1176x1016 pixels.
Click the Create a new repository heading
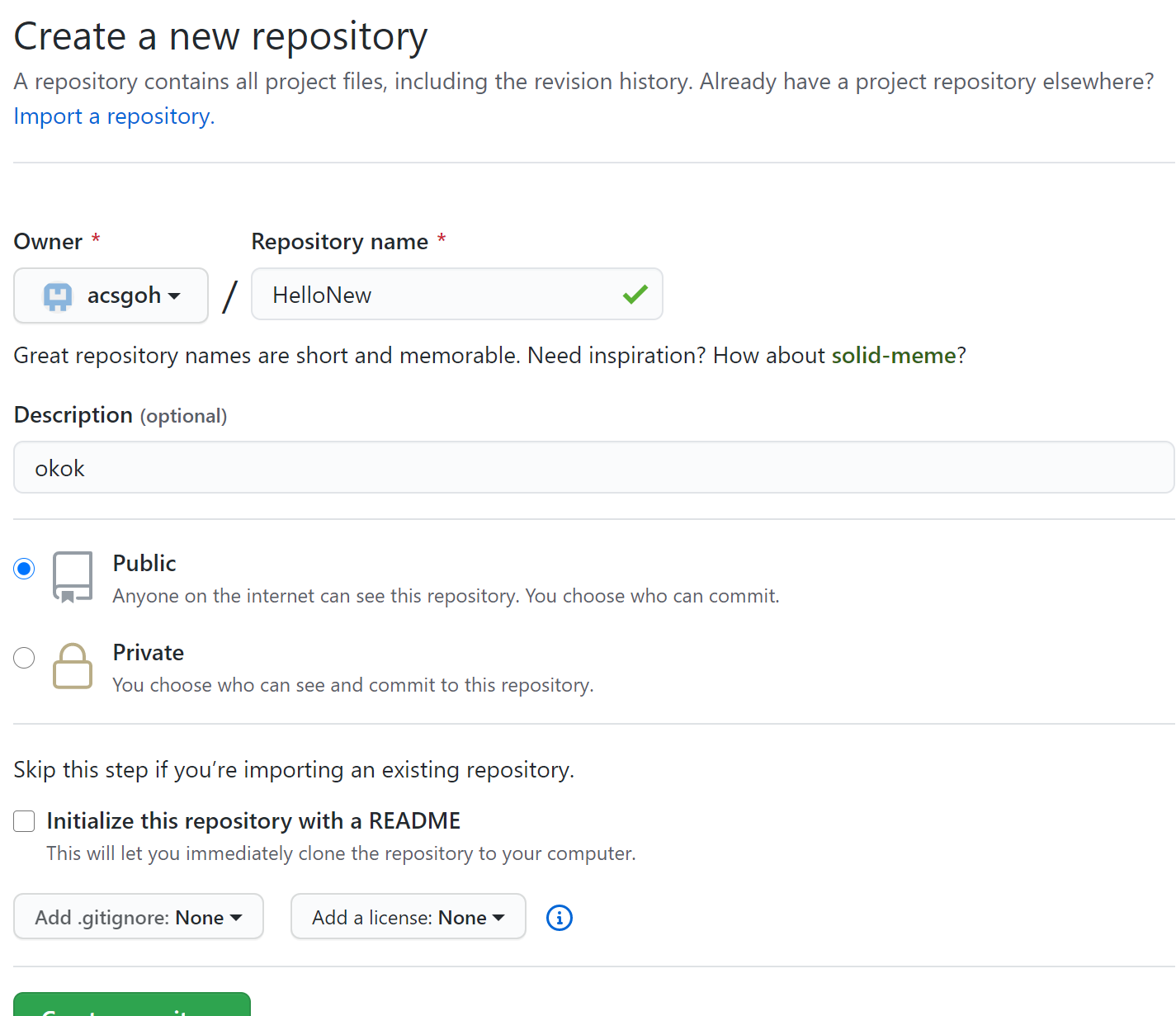coord(221,37)
